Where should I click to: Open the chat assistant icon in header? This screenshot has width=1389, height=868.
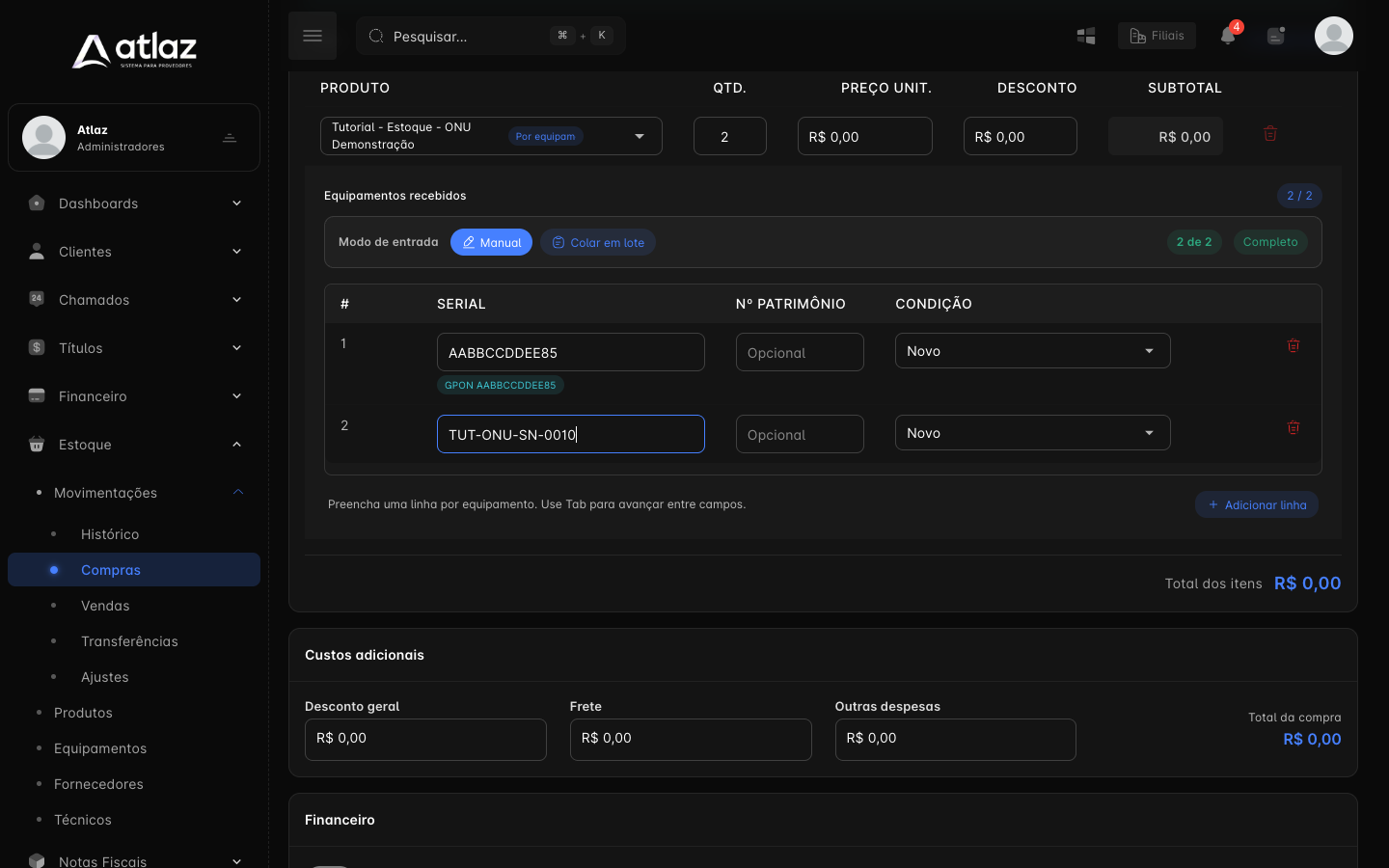tap(1276, 36)
